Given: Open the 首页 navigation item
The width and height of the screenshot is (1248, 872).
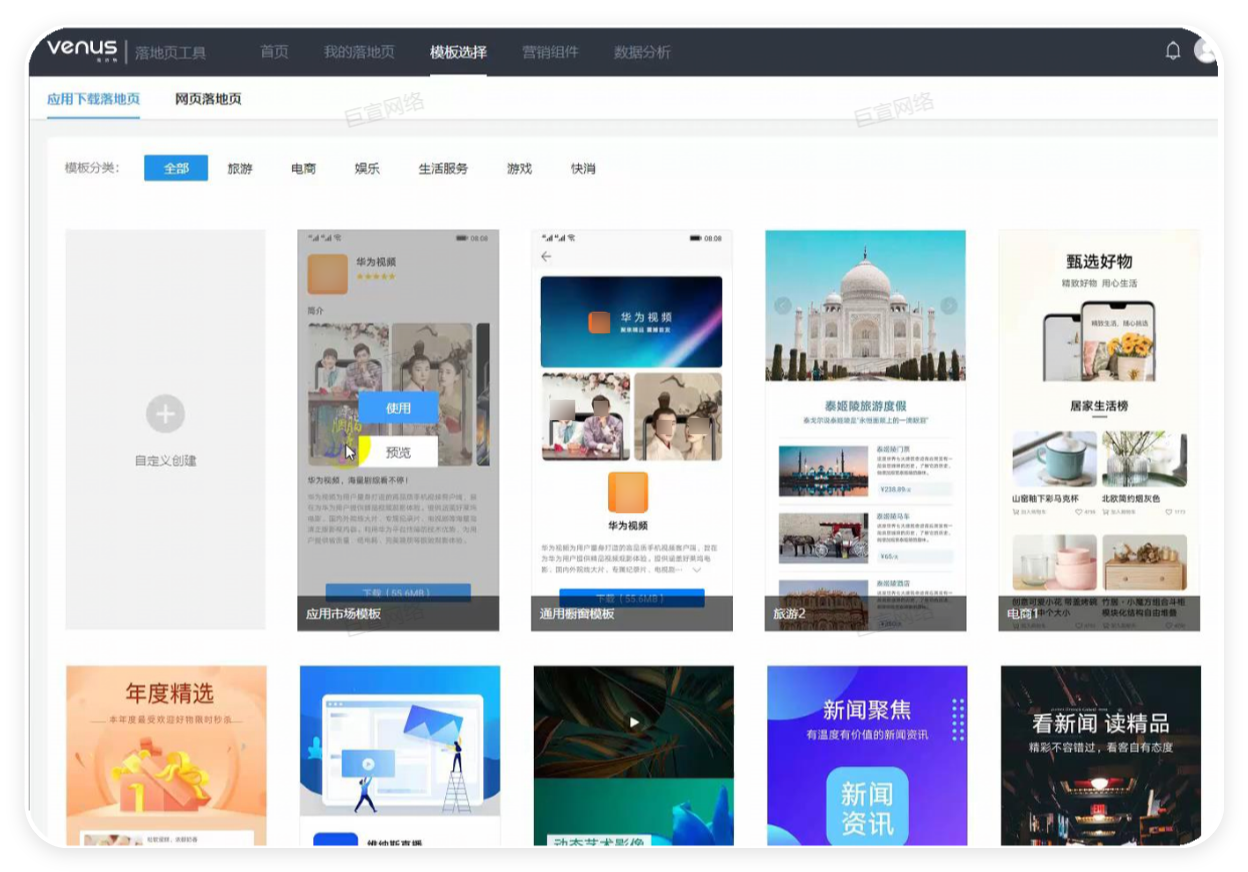Looking at the screenshot, I should [x=274, y=52].
